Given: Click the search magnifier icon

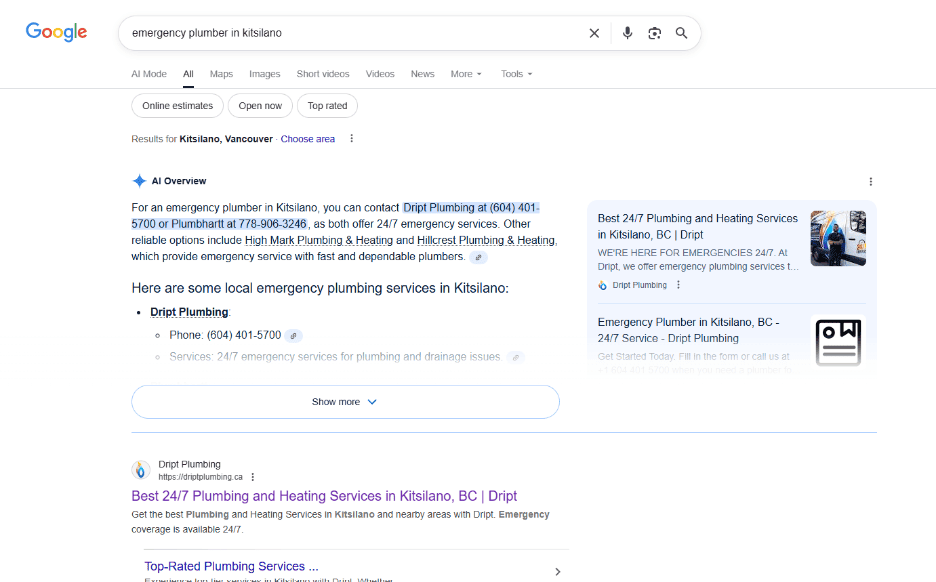Looking at the screenshot, I should coord(681,32).
